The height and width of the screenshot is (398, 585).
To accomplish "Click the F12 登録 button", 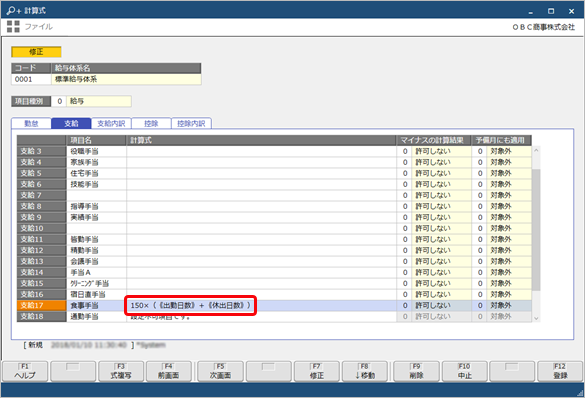I will pyautogui.click(x=560, y=372).
